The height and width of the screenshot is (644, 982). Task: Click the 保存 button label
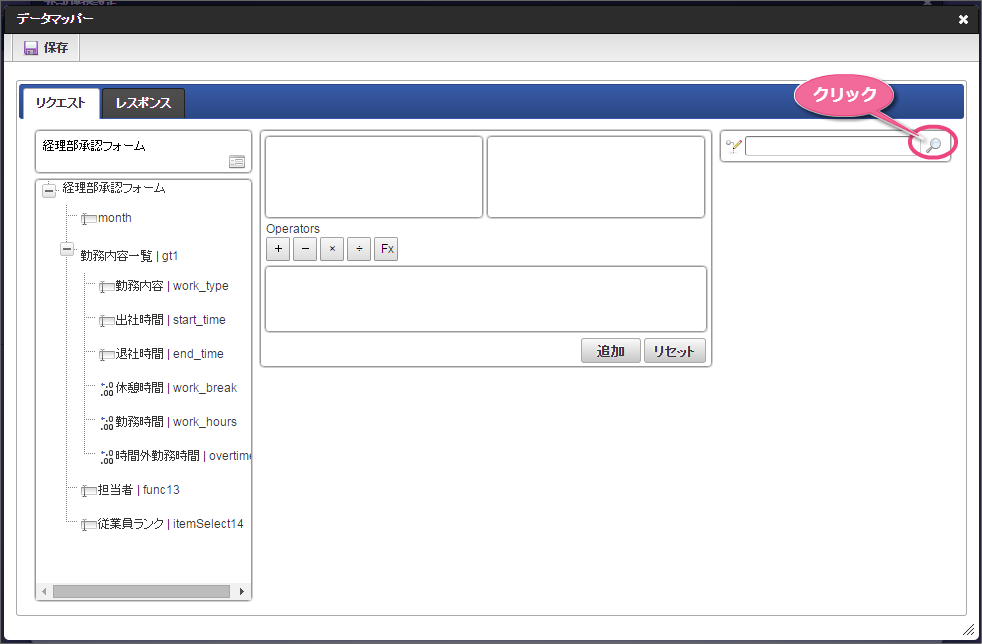click(56, 48)
